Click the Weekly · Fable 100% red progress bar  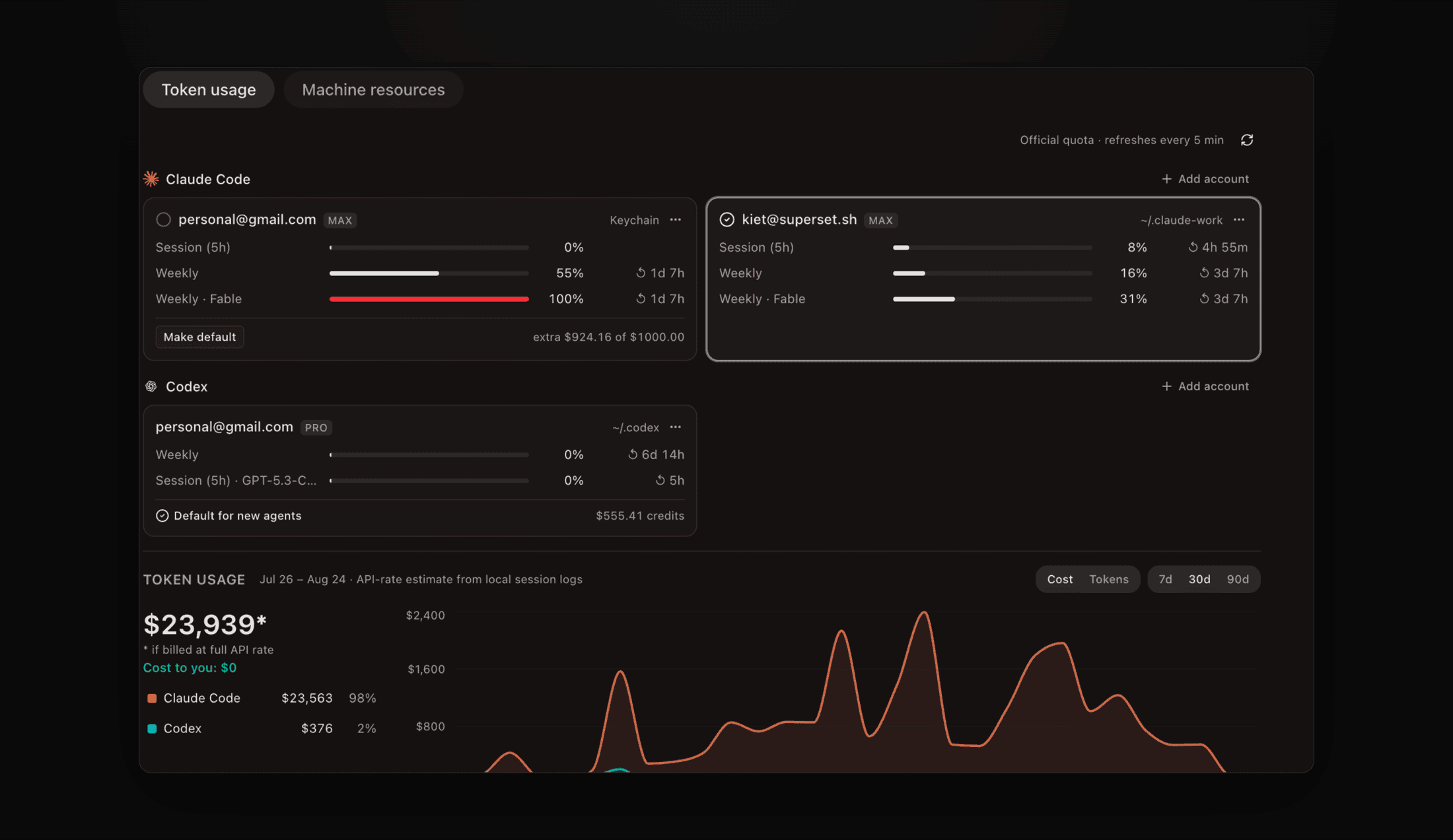click(x=429, y=299)
